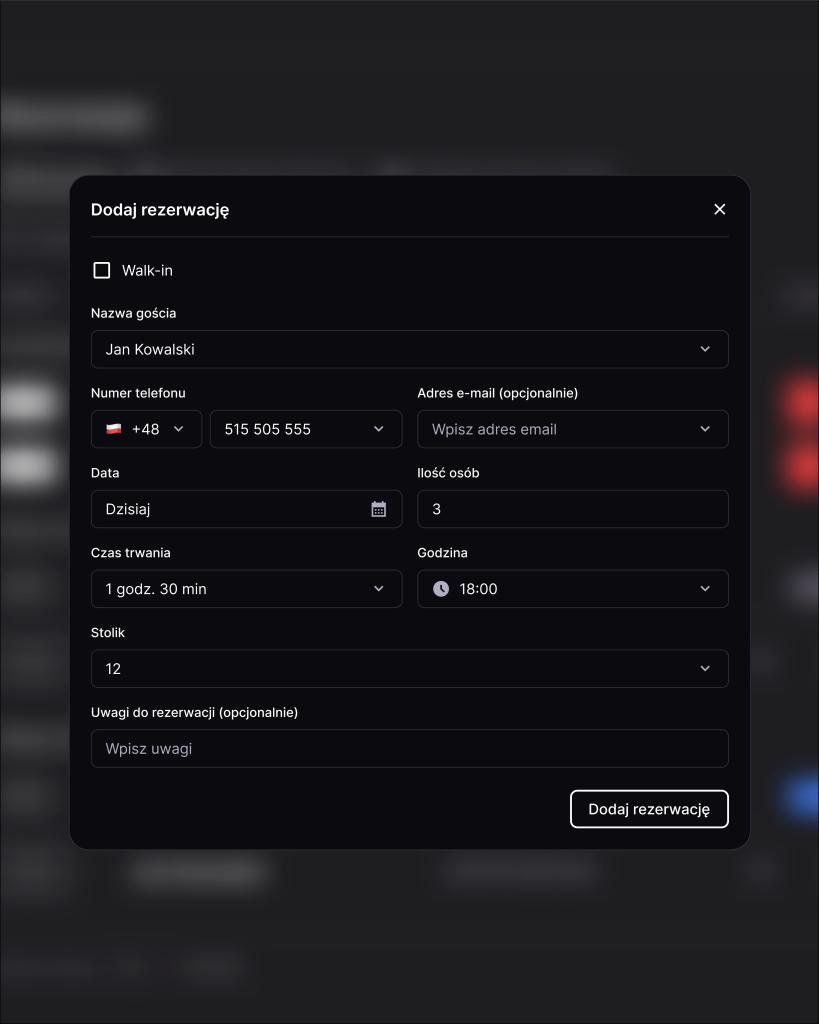
Task: Click the Ilość osób input field
Action: (573, 509)
